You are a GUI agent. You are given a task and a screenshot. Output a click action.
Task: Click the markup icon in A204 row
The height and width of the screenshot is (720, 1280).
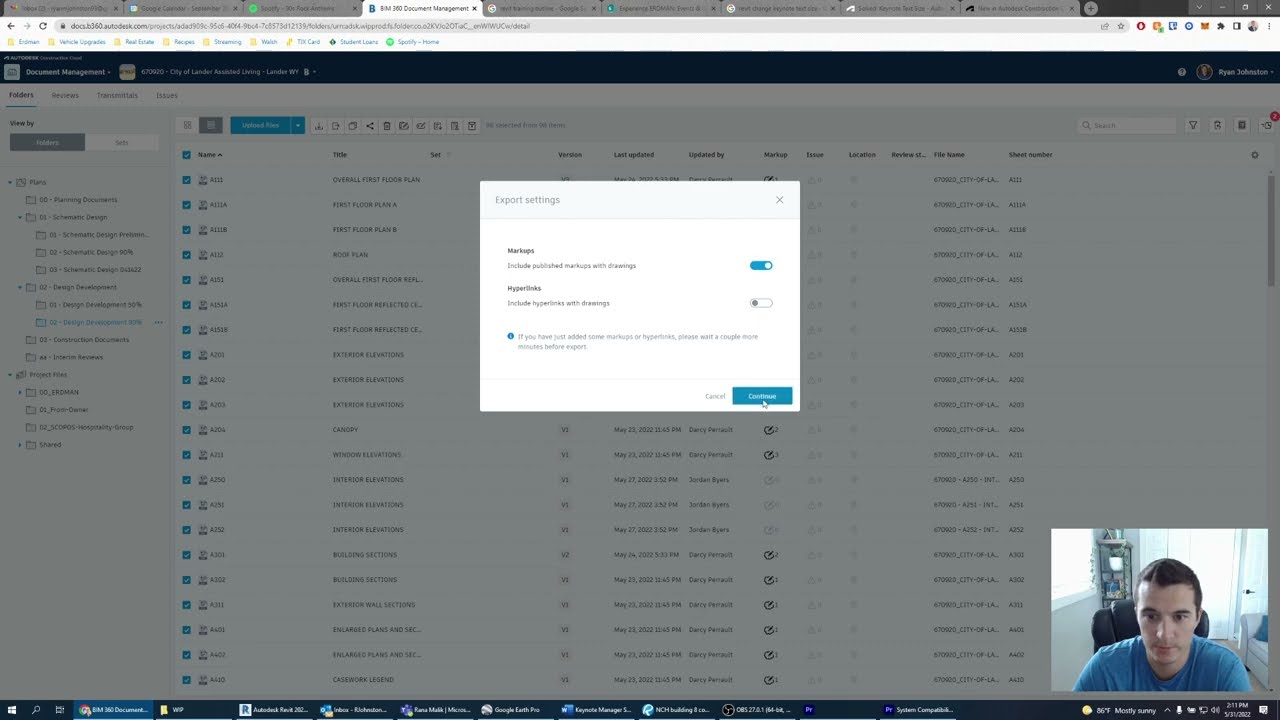tap(770, 430)
